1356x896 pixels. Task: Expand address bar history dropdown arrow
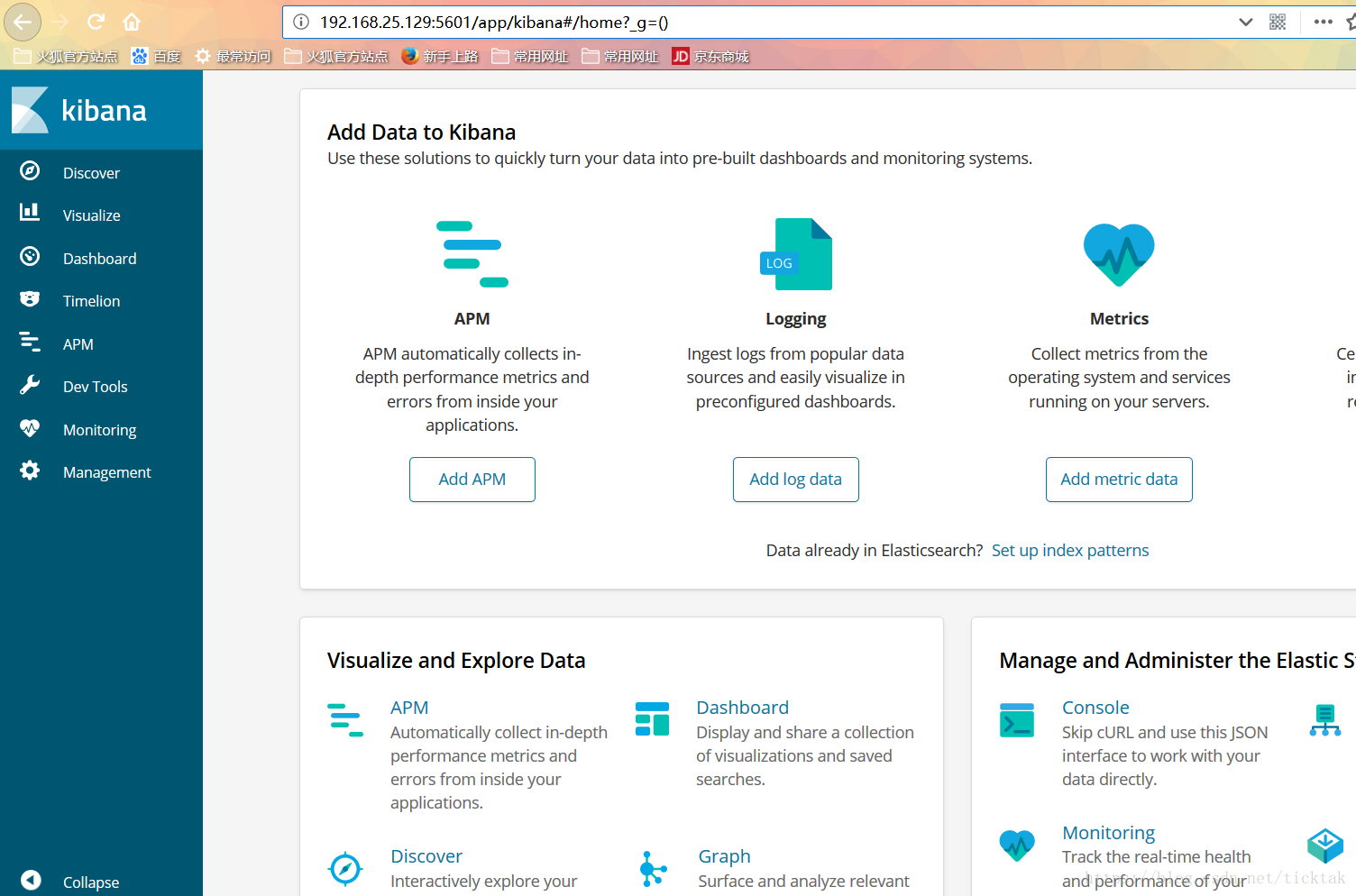[x=1246, y=22]
